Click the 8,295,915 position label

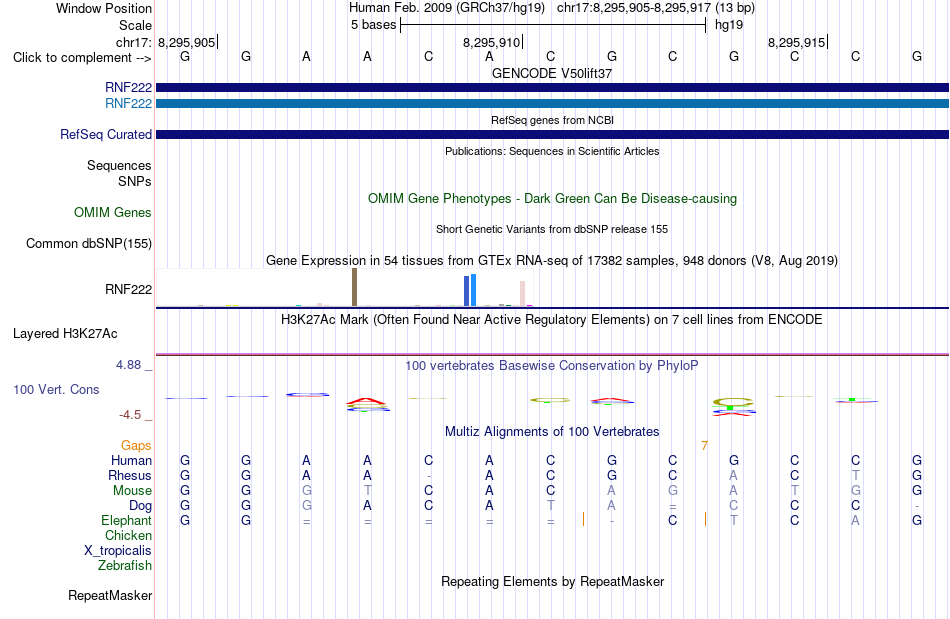coord(797,42)
